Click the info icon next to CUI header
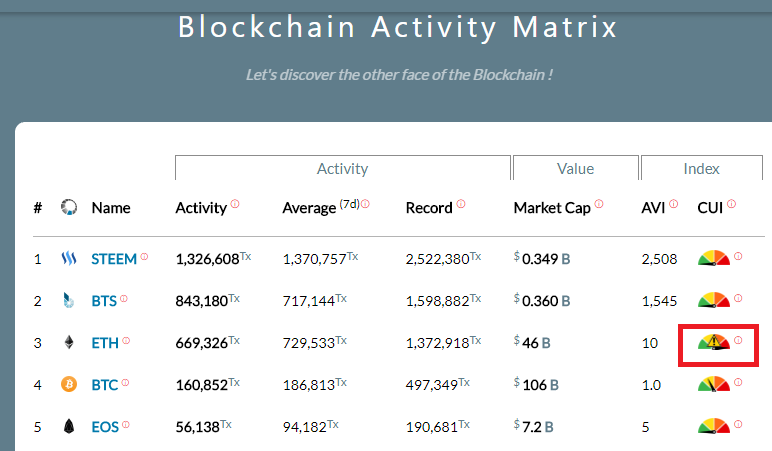772x451 pixels. [x=731, y=204]
